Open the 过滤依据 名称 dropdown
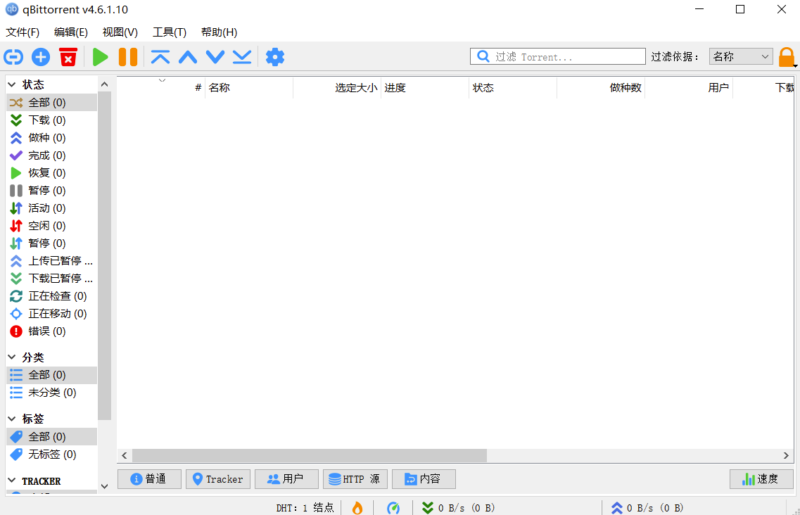 [x=740, y=57]
